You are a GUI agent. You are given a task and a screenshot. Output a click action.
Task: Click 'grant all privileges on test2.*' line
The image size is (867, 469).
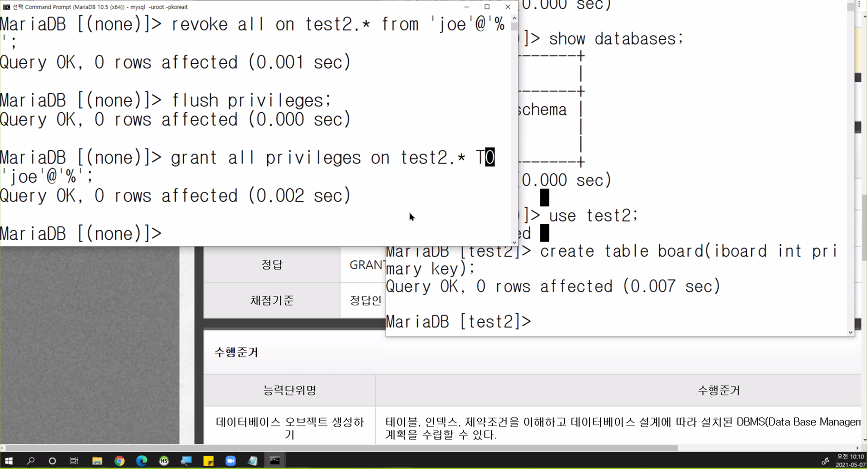point(247,158)
